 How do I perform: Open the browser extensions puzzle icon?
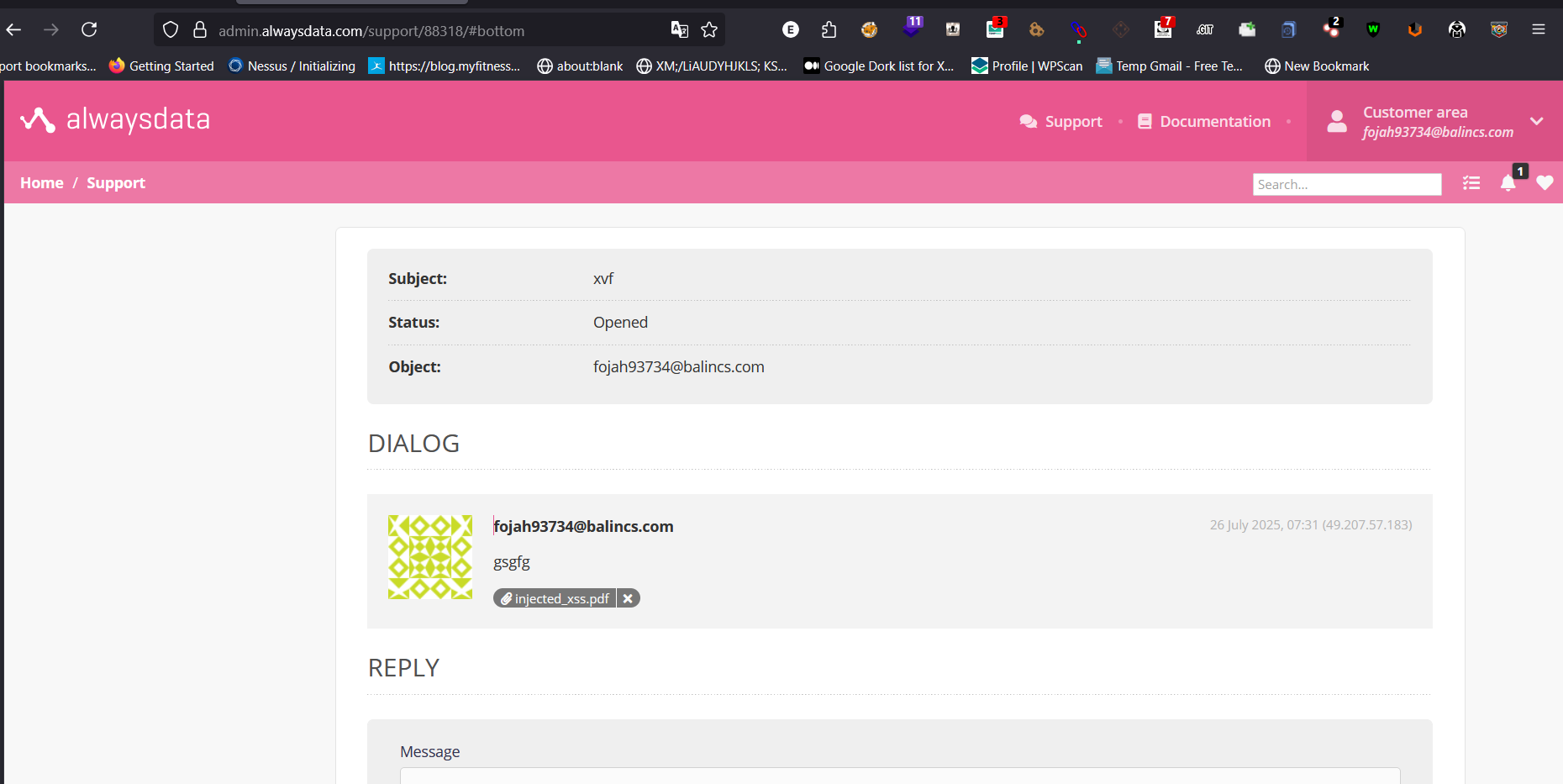point(829,30)
